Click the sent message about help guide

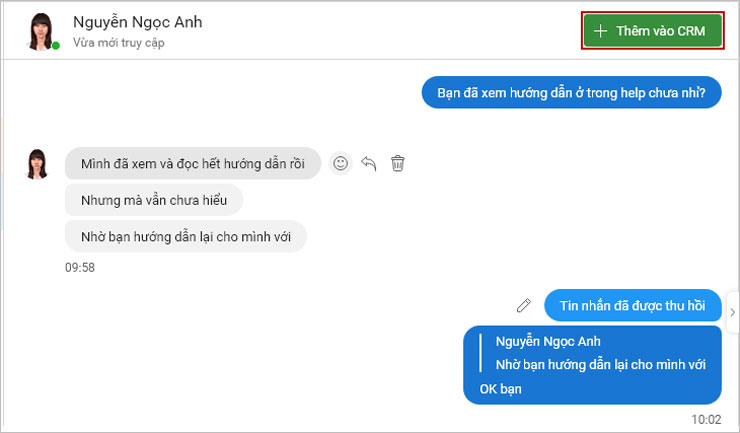point(571,93)
